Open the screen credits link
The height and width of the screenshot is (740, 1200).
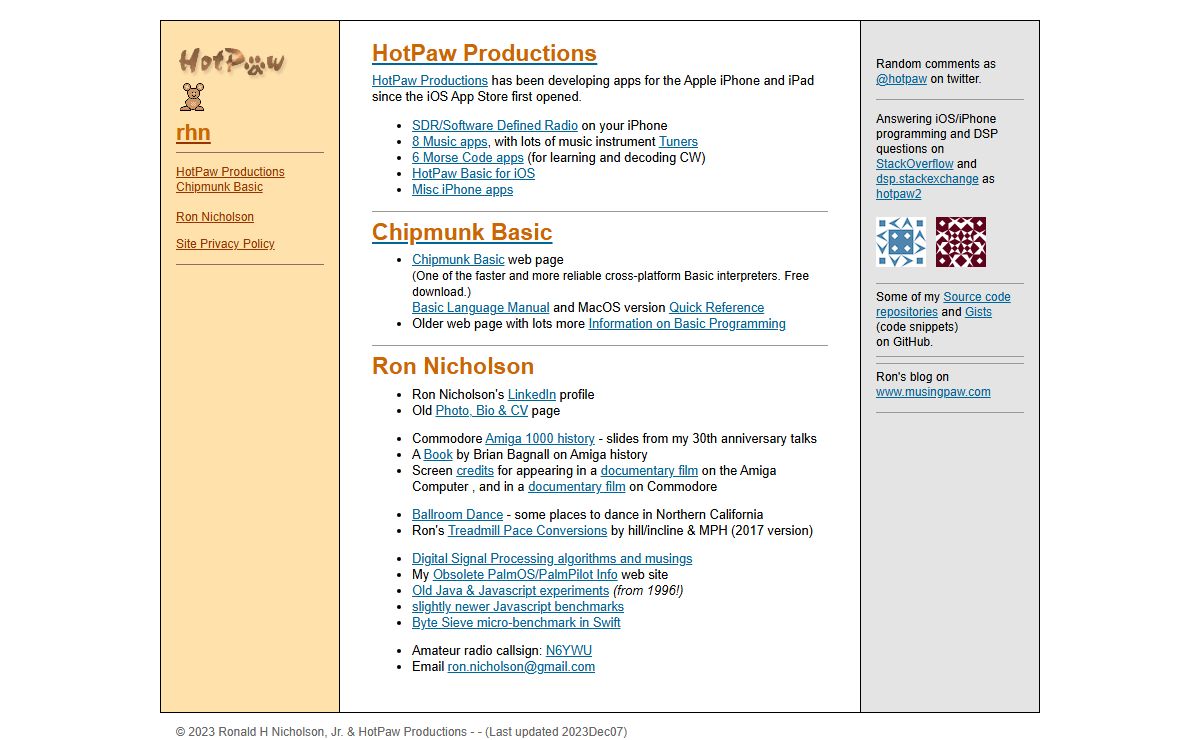click(x=475, y=471)
